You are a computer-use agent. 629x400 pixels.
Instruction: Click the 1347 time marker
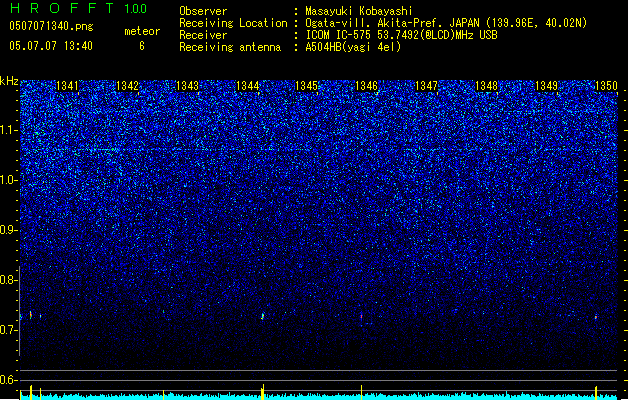pos(426,86)
